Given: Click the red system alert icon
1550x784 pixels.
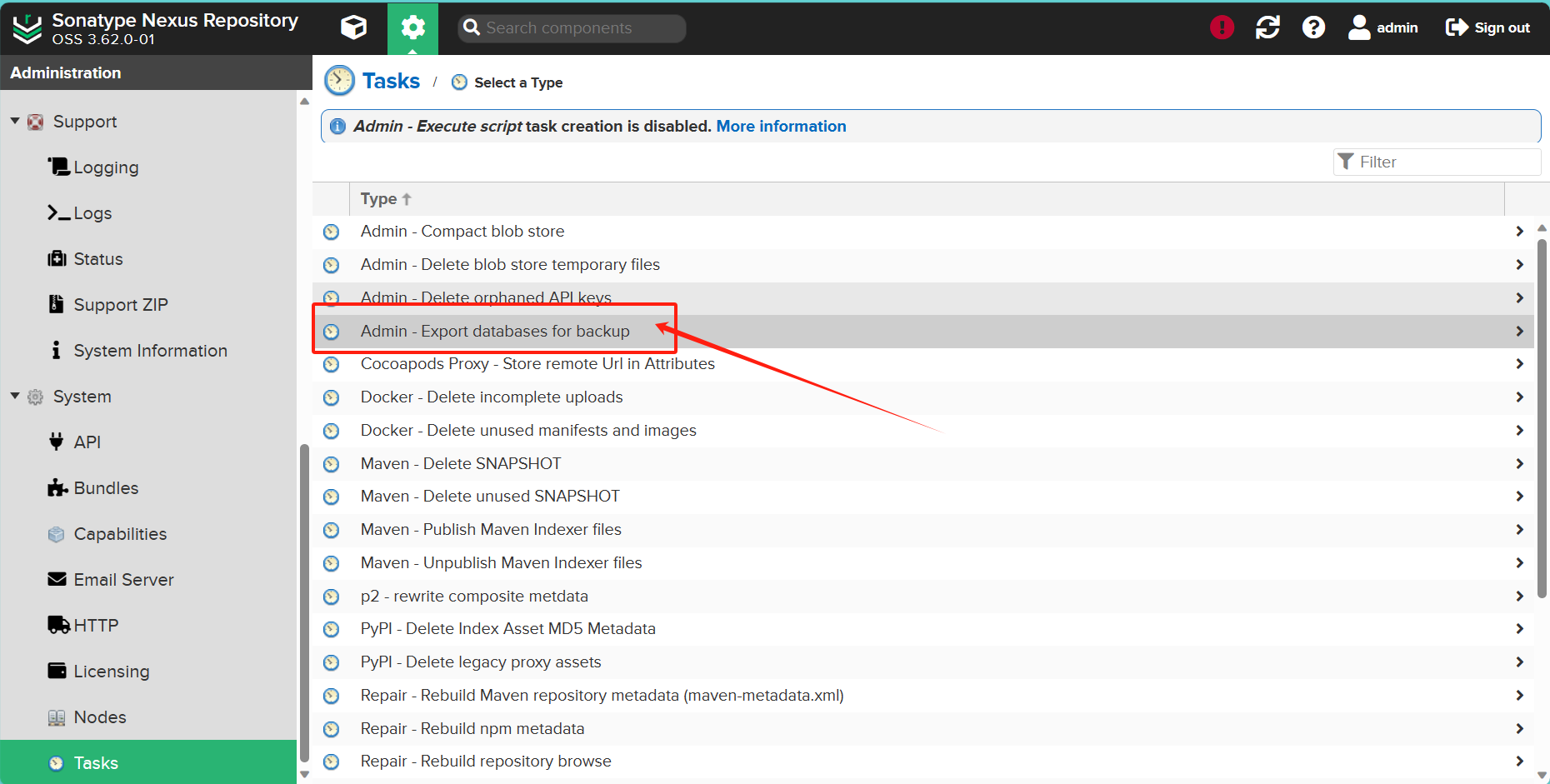Looking at the screenshot, I should click(1222, 27).
